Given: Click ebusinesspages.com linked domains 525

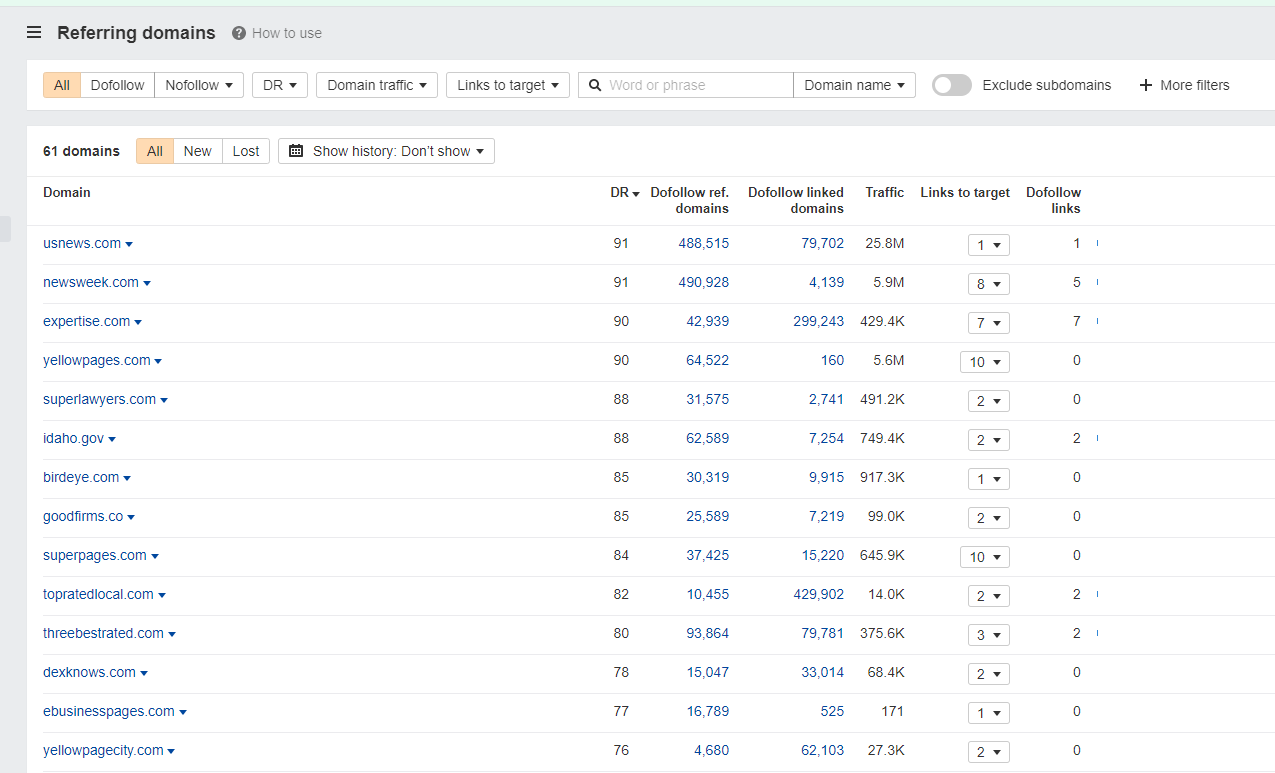Looking at the screenshot, I should [x=832, y=711].
